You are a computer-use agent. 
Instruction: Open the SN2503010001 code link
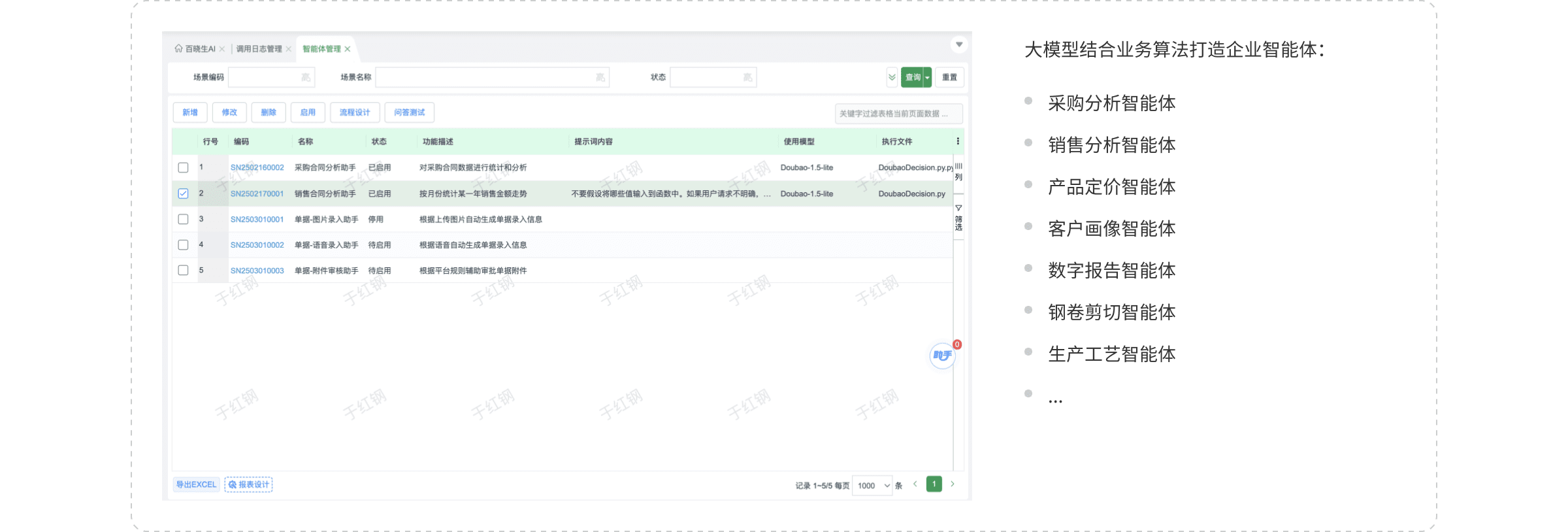(257, 220)
